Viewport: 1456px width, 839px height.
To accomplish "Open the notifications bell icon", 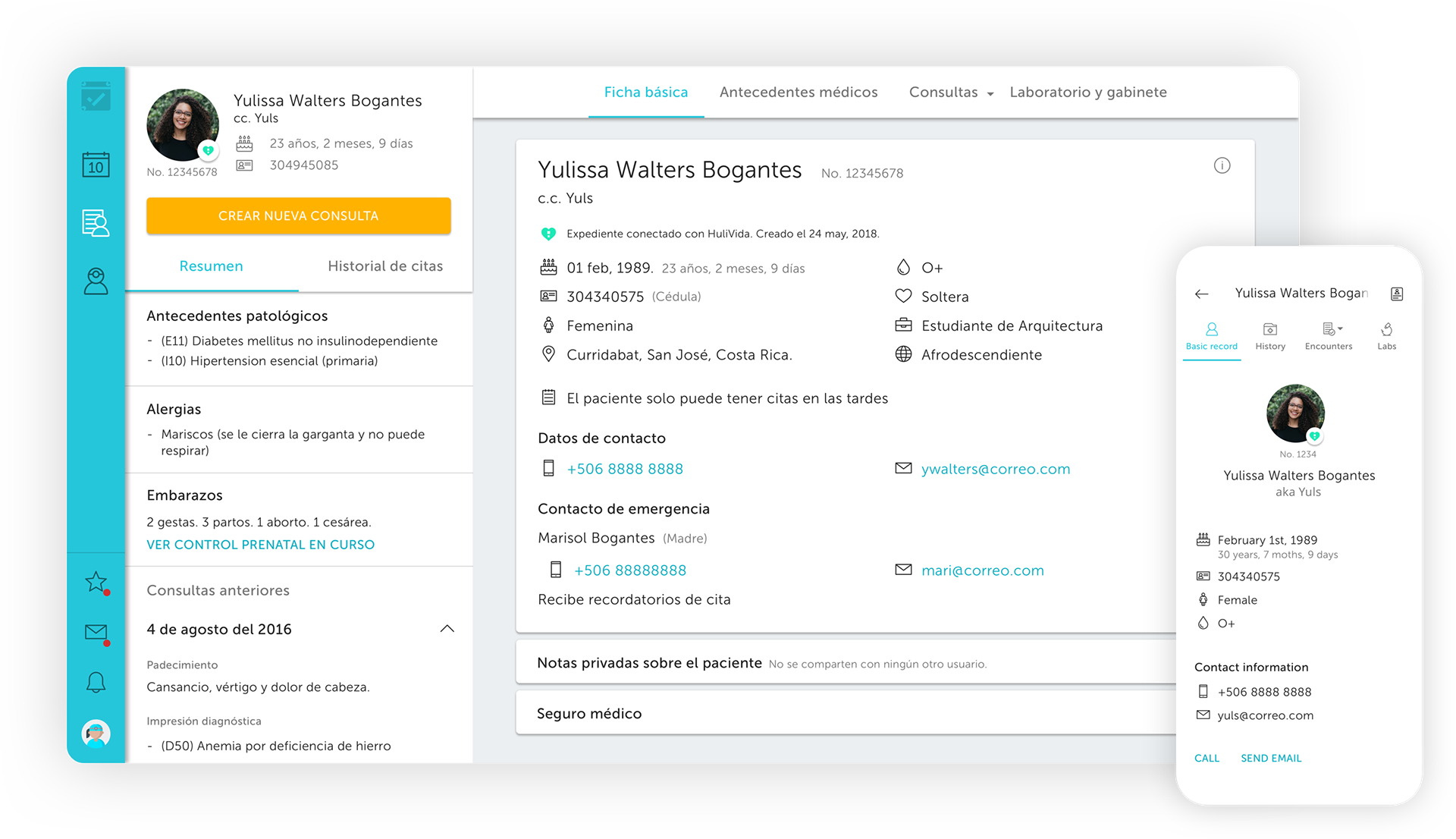I will [x=96, y=682].
